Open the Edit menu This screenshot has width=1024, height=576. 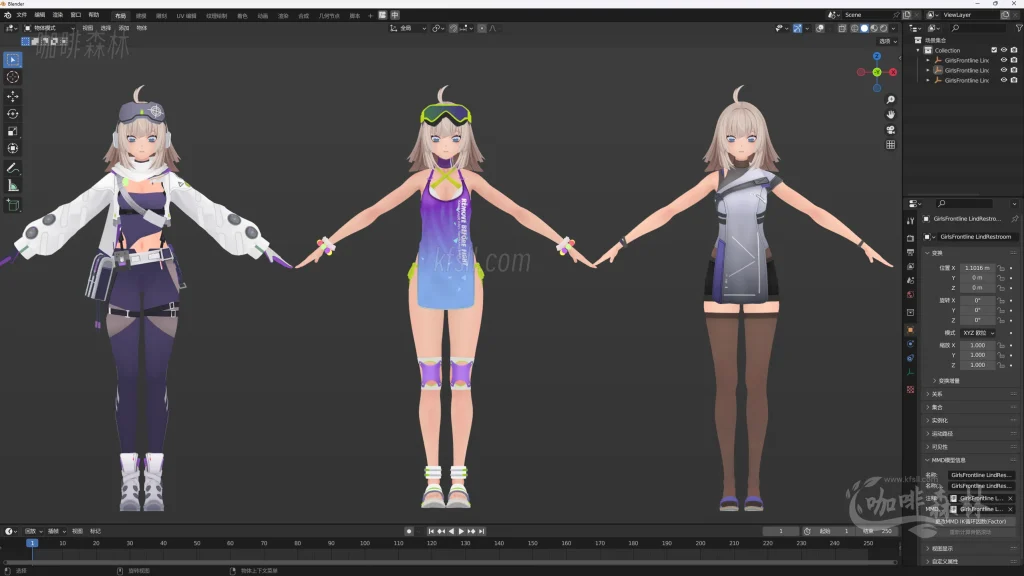click(x=40, y=15)
